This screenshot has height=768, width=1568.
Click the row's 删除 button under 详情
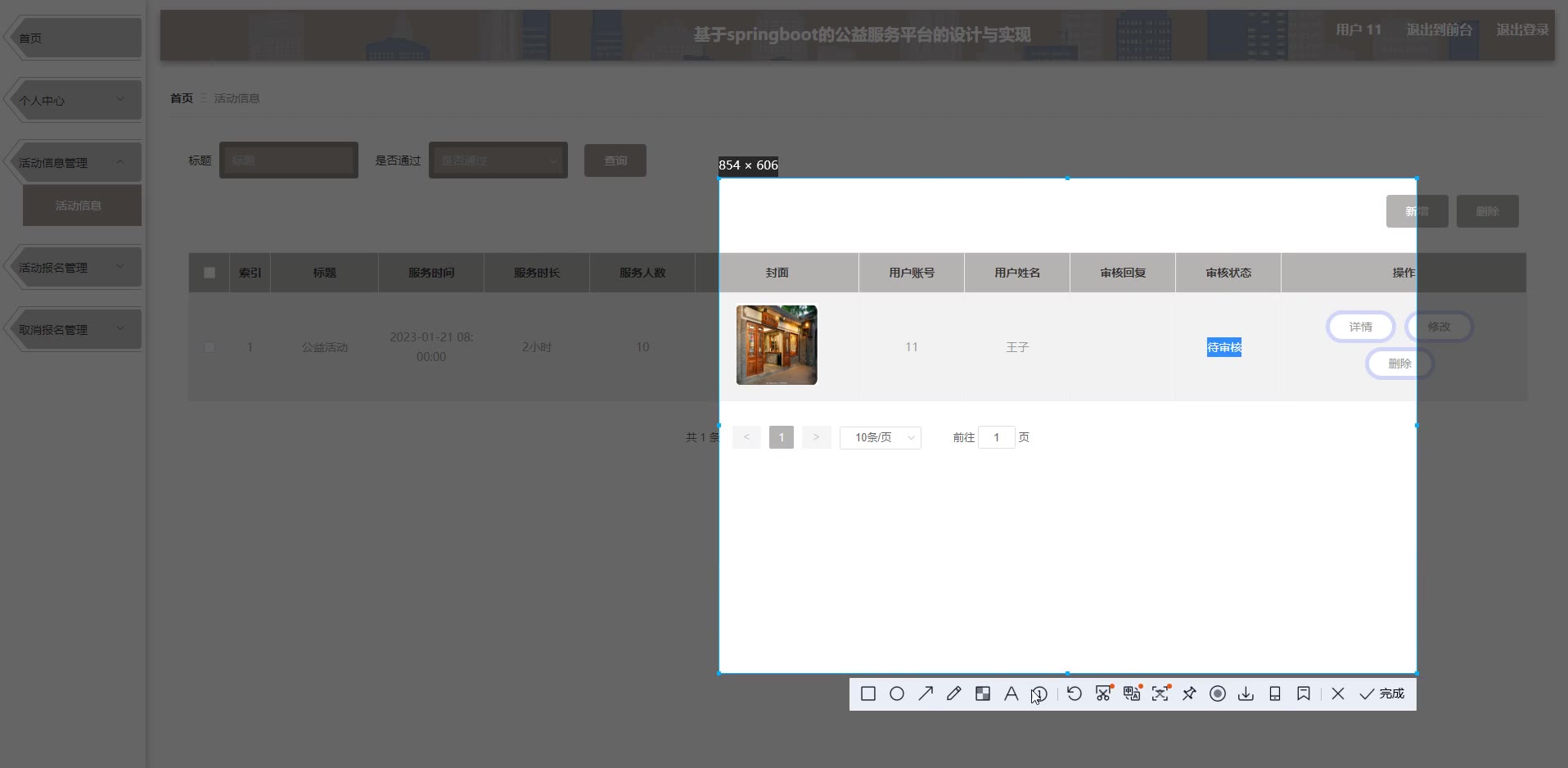pos(1399,364)
